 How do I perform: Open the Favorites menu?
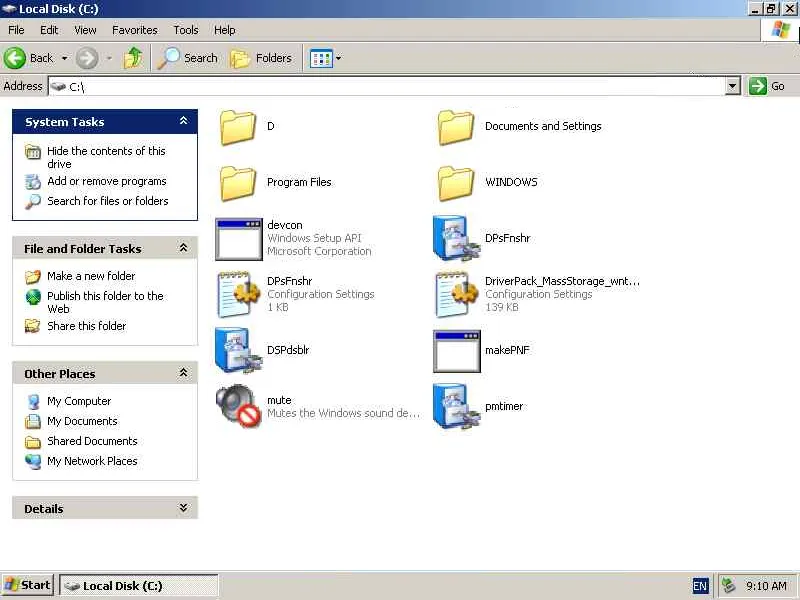coord(135,30)
